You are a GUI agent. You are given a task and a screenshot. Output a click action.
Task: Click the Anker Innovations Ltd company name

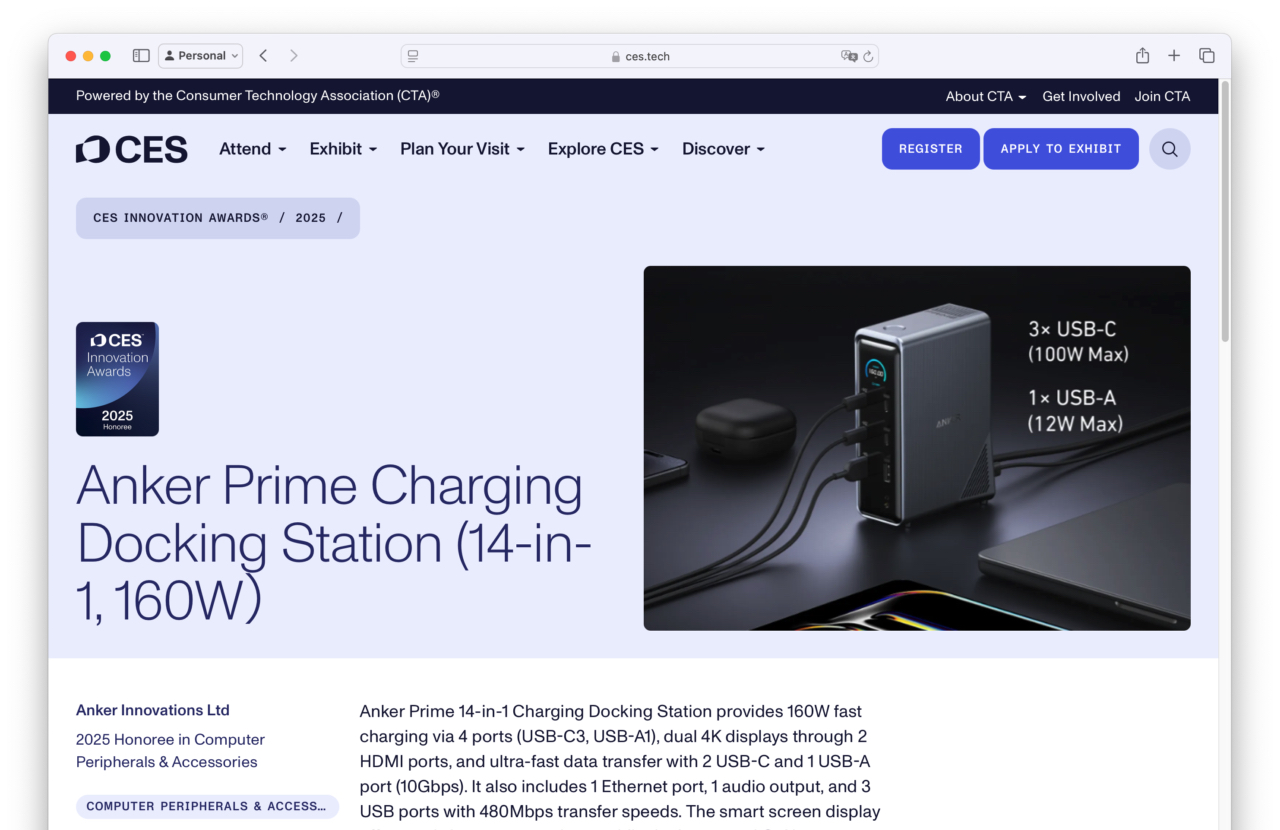click(x=153, y=711)
